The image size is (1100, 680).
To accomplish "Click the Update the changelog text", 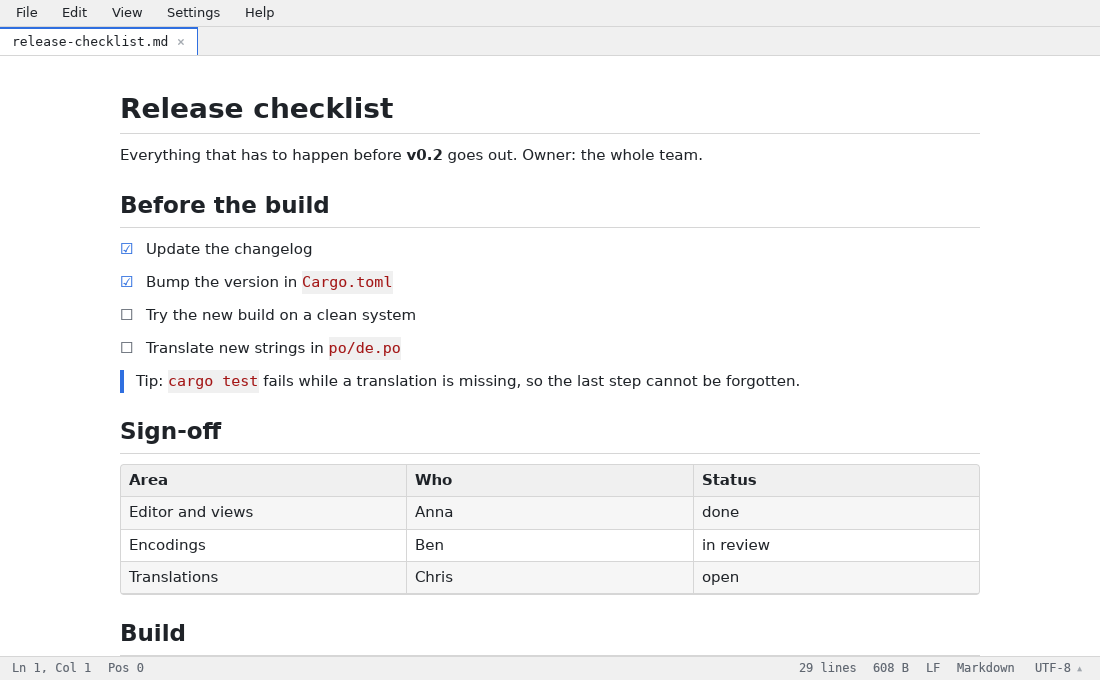I will (x=229, y=249).
